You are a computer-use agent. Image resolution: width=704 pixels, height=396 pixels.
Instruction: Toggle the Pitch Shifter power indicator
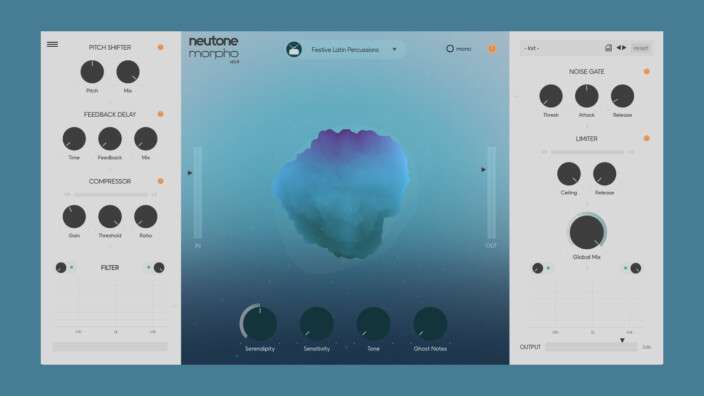point(160,47)
